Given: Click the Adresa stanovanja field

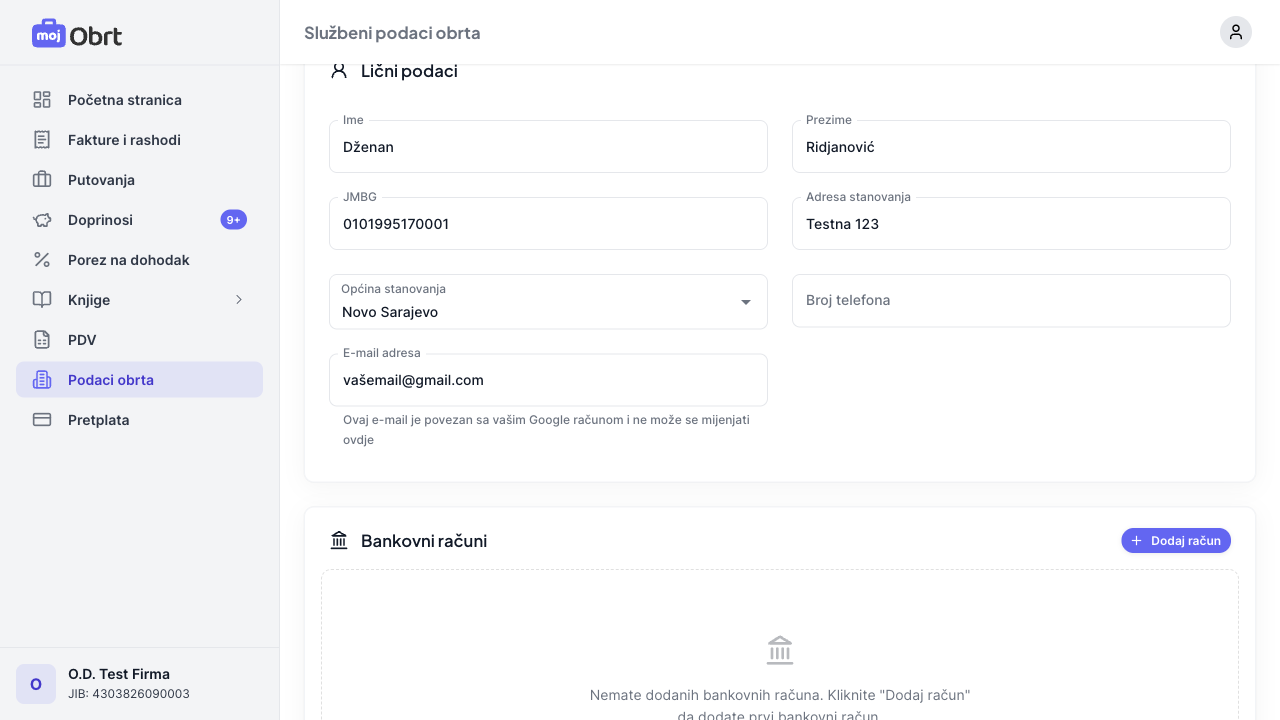Looking at the screenshot, I should (1011, 224).
